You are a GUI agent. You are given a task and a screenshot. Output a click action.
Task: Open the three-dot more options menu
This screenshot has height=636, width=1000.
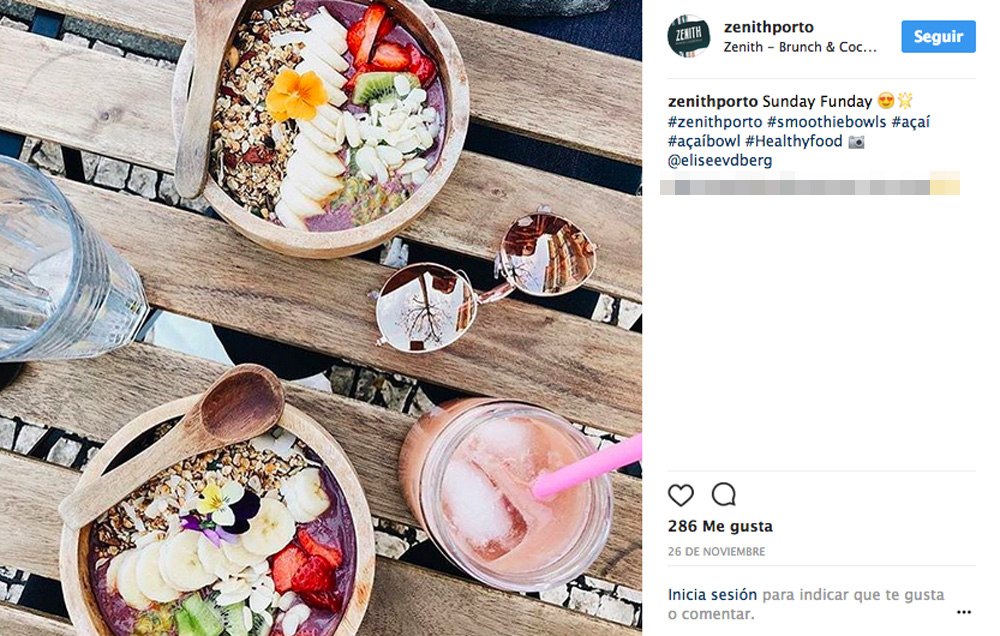click(x=964, y=612)
